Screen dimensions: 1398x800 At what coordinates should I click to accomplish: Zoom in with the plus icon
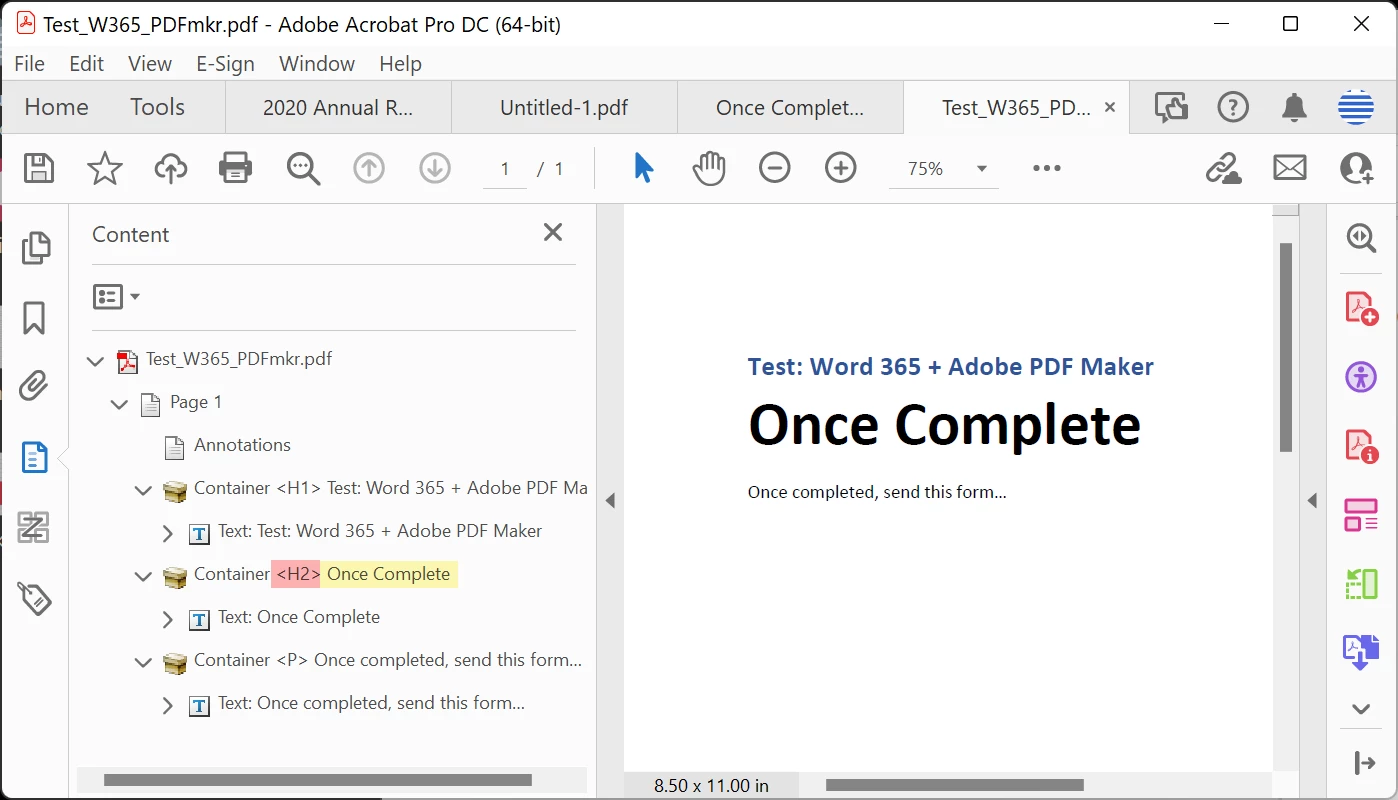point(841,168)
